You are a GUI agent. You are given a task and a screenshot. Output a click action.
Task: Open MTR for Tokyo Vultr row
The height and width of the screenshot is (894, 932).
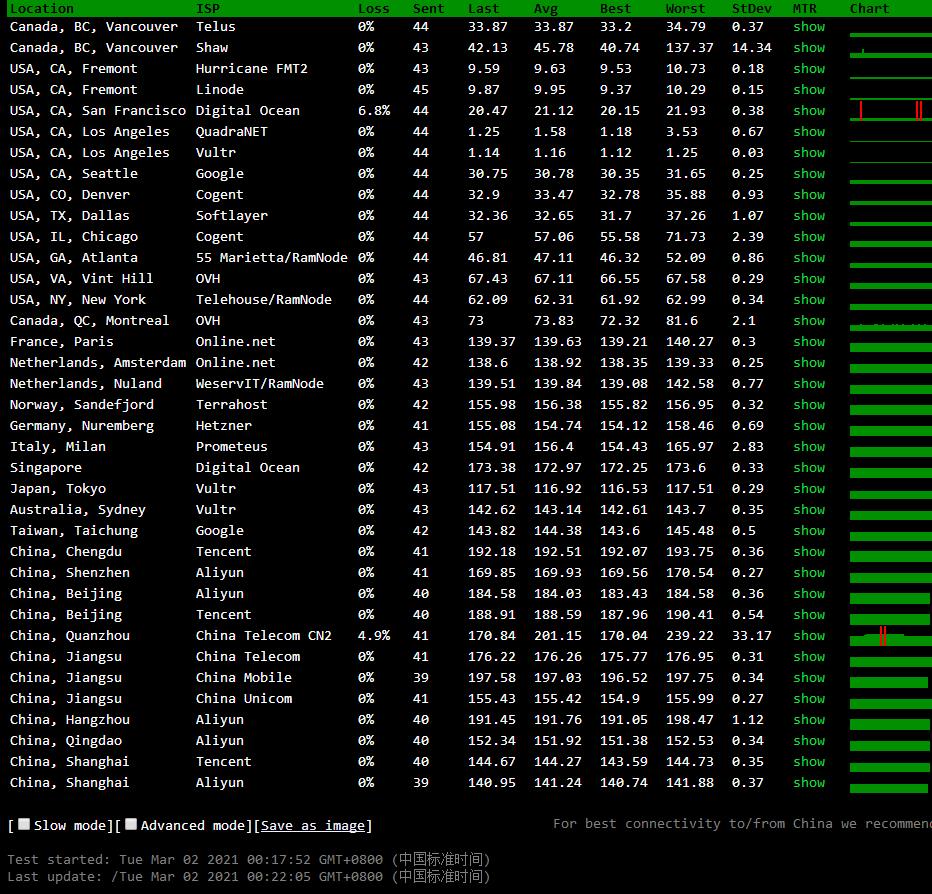point(808,489)
